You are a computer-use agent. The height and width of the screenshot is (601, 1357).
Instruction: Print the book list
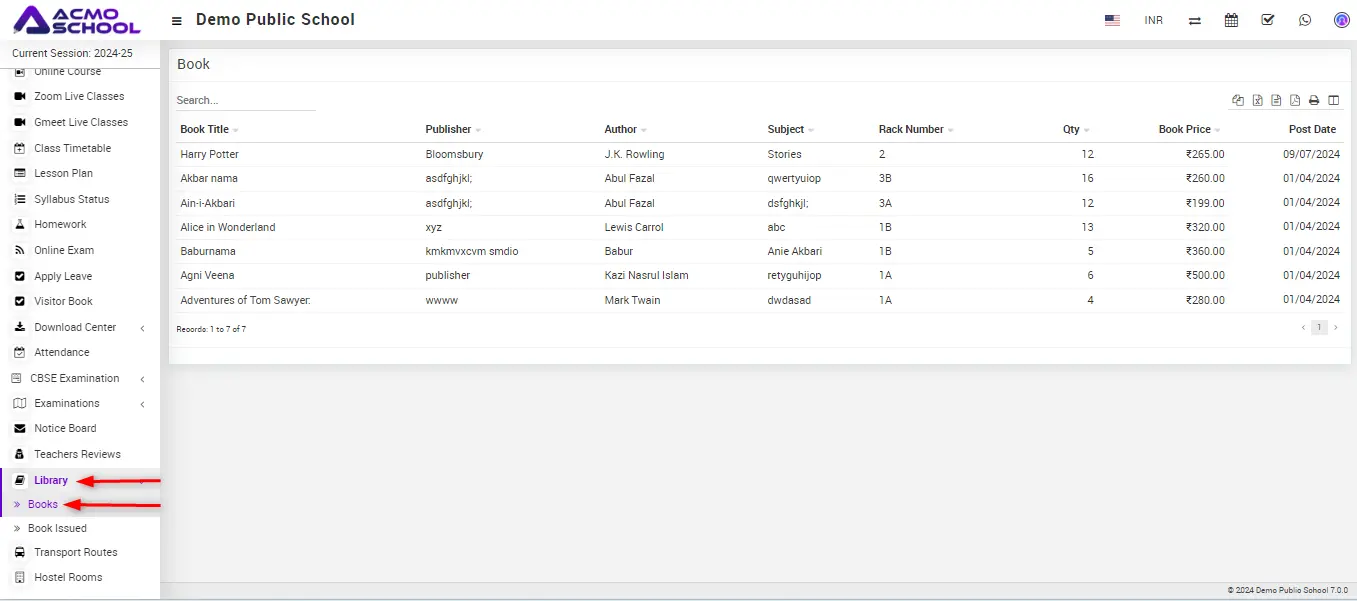click(1314, 100)
